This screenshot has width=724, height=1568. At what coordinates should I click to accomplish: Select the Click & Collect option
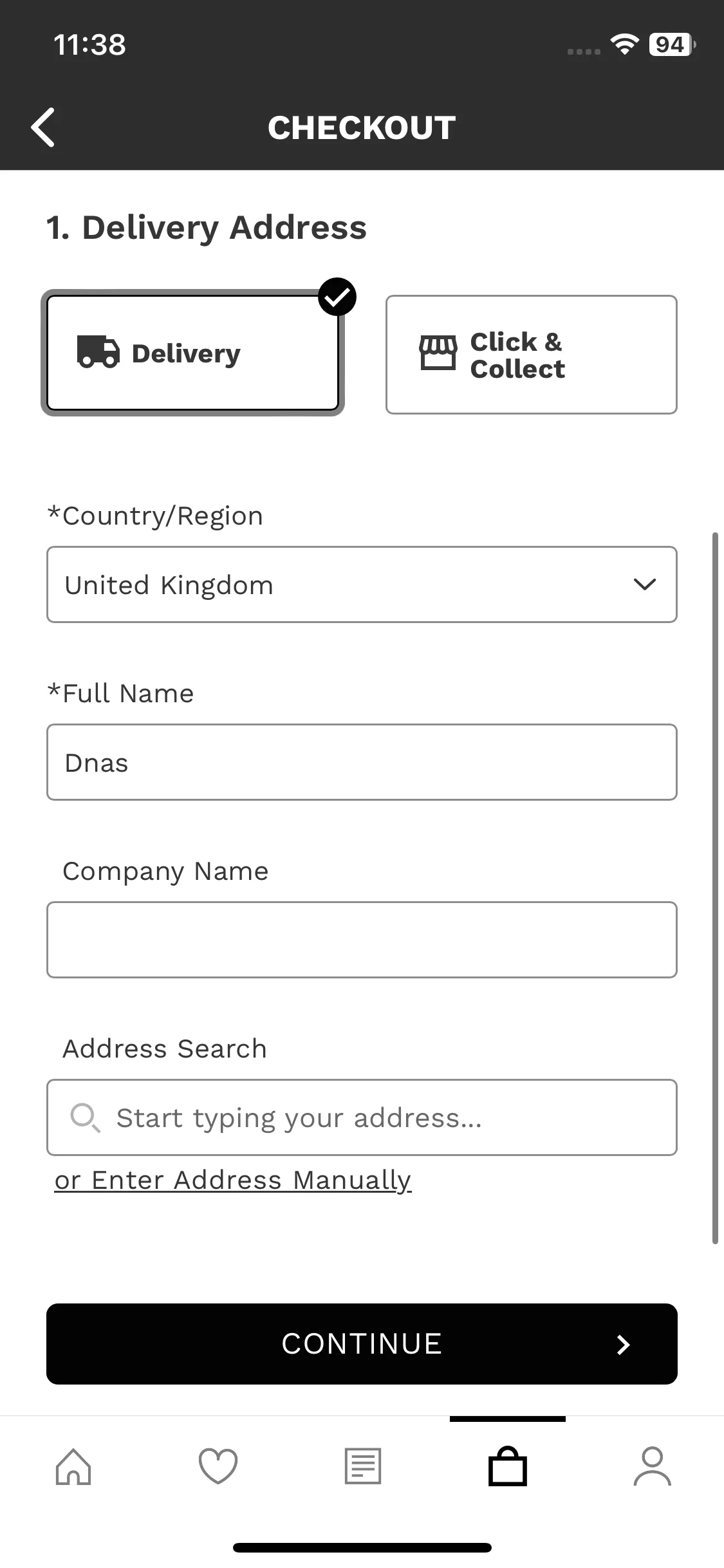click(x=532, y=355)
